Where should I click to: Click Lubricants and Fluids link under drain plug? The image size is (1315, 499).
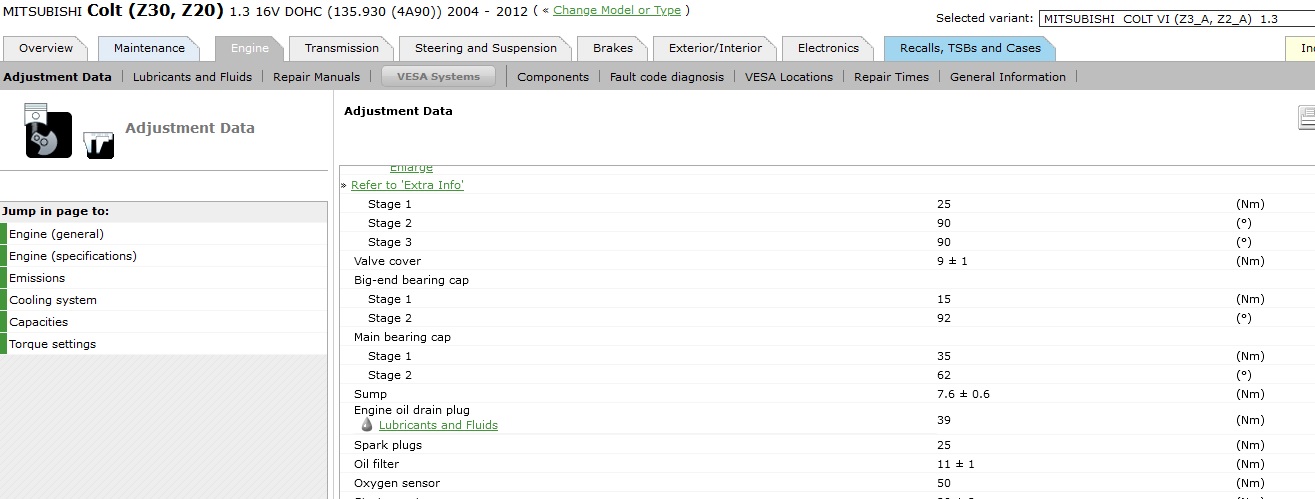click(x=438, y=425)
